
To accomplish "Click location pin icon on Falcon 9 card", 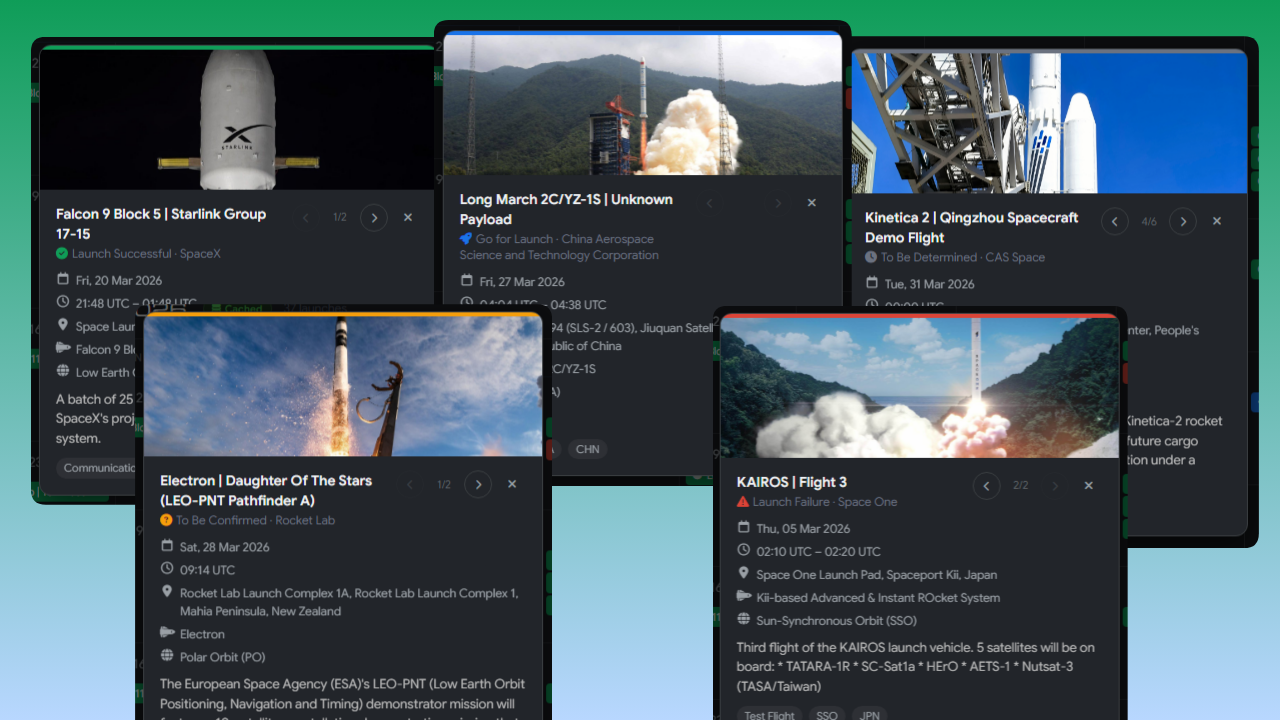I will [x=63, y=325].
